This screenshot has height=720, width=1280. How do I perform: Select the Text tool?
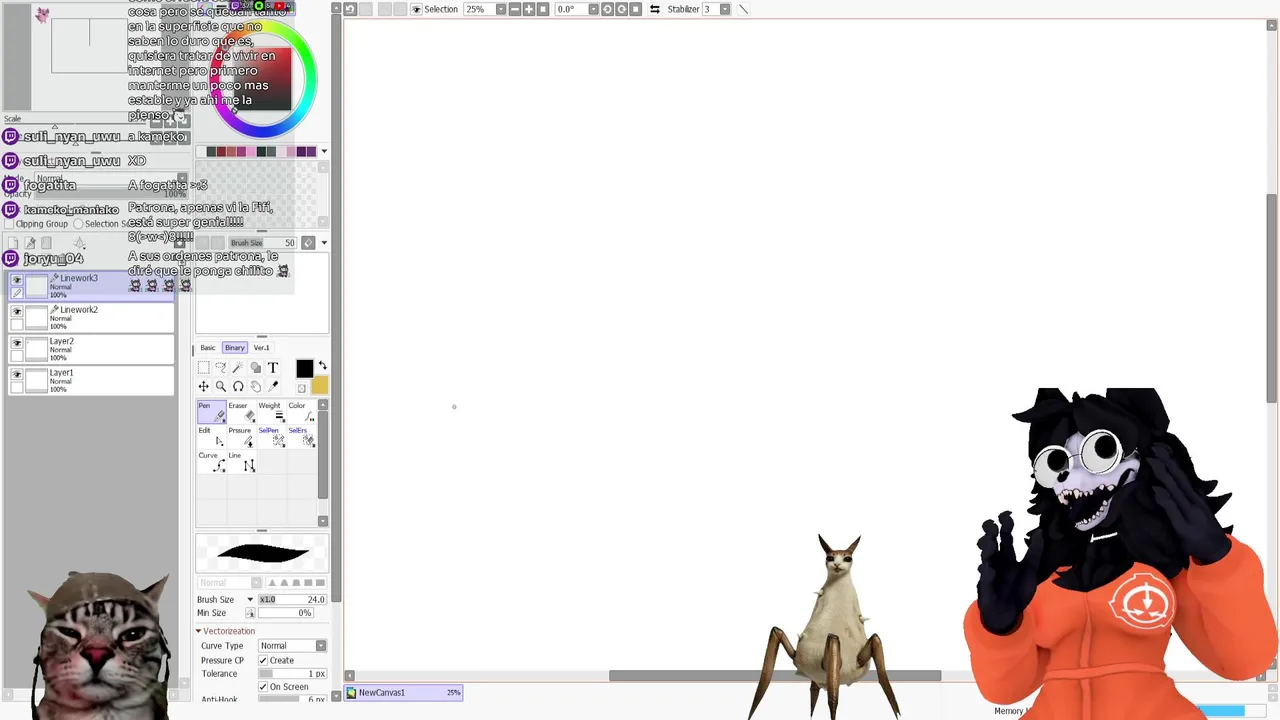pyautogui.click(x=273, y=368)
